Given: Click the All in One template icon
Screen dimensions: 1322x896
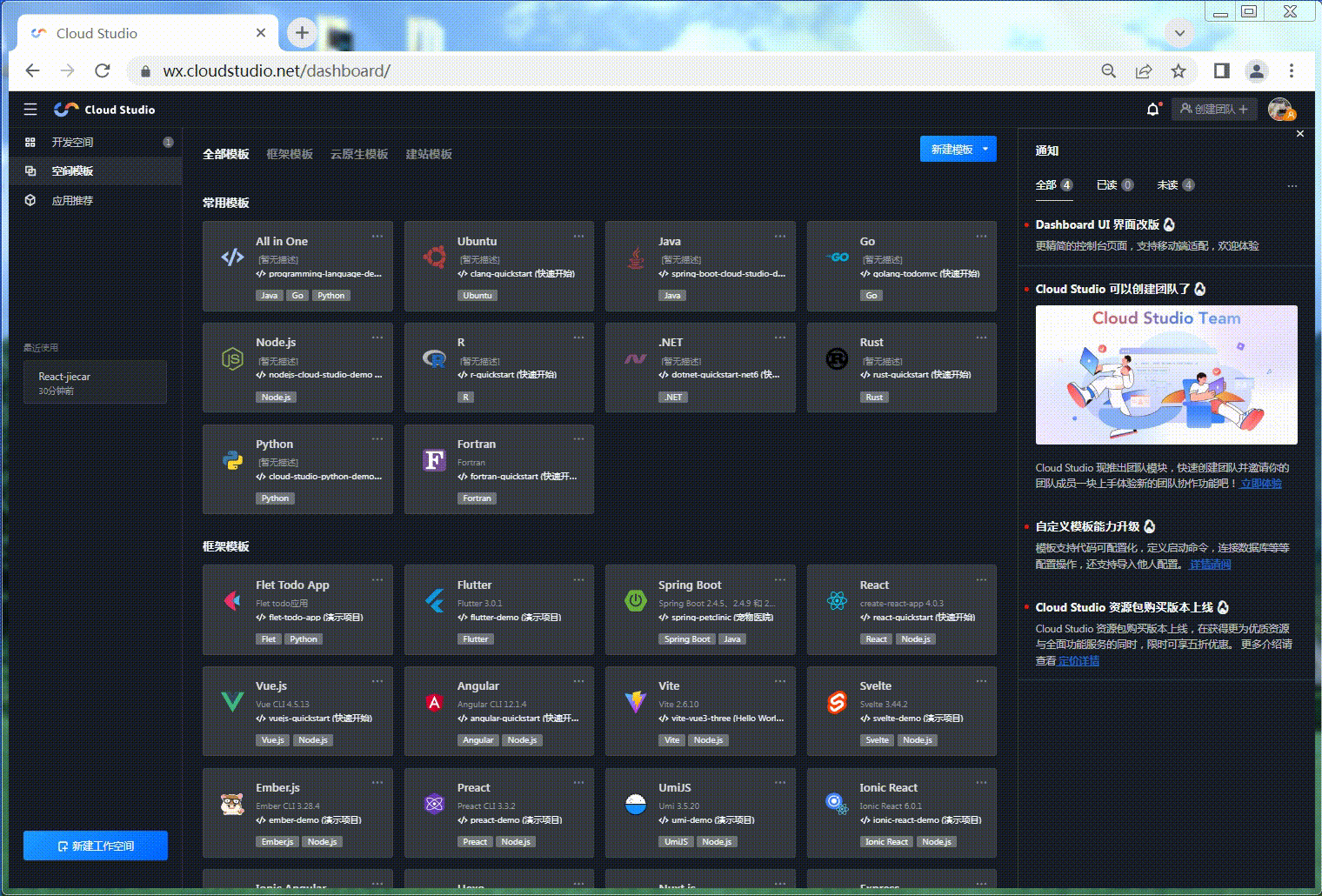Looking at the screenshot, I should 232,257.
